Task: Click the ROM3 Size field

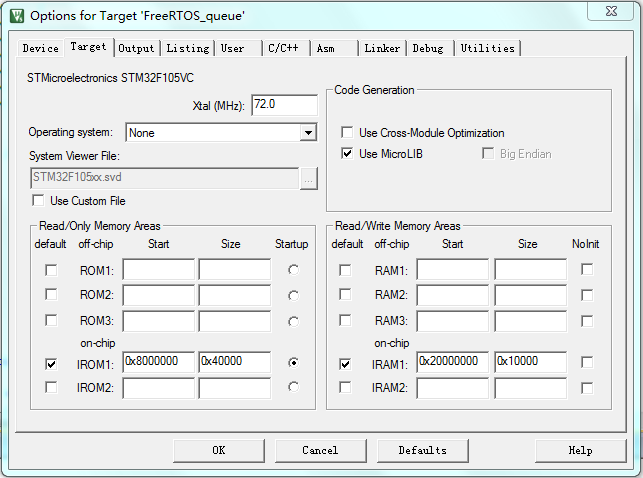Action: 235,321
